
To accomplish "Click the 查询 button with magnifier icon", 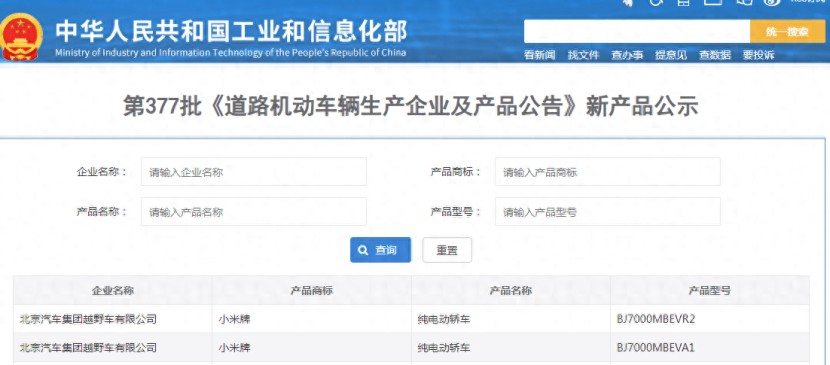I will click(x=381, y=250).
